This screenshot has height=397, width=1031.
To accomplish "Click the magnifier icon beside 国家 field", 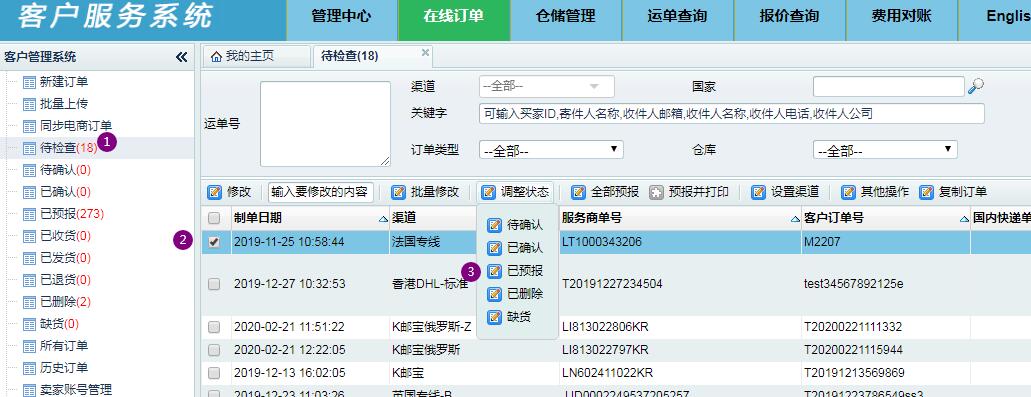I will [x=976, y=86].
